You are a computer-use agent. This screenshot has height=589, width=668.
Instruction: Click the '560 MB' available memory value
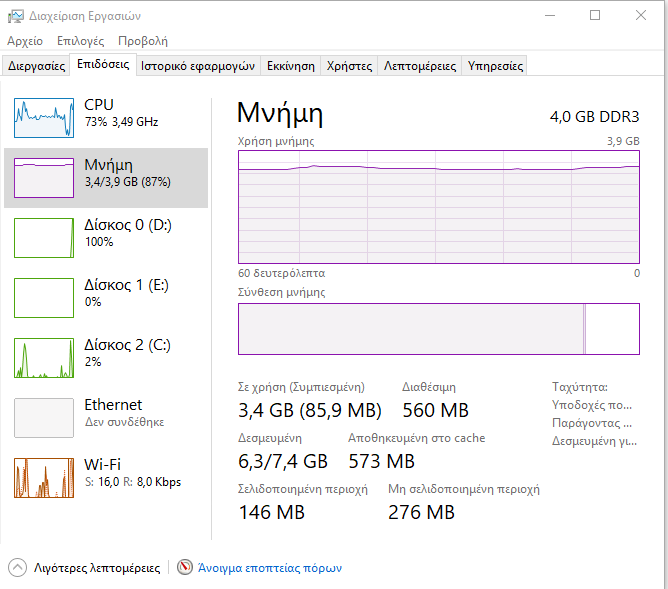click(x=435, y=411)
